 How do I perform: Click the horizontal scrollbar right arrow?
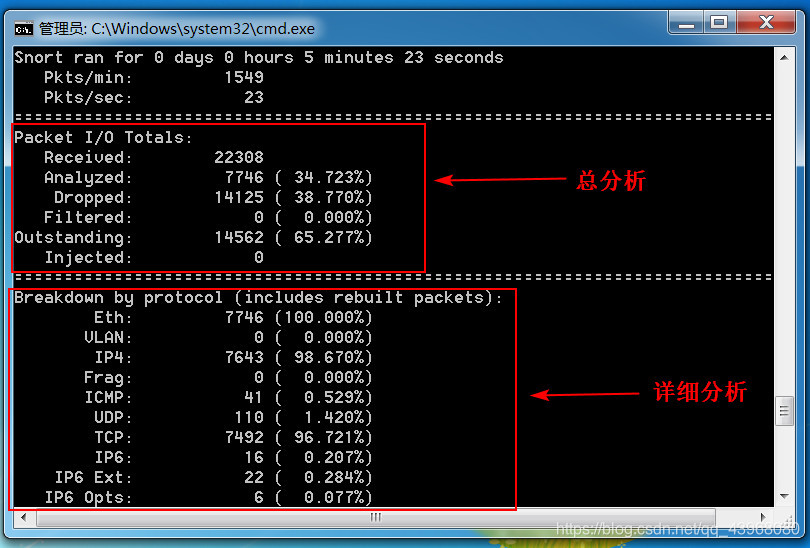point(764,517)
